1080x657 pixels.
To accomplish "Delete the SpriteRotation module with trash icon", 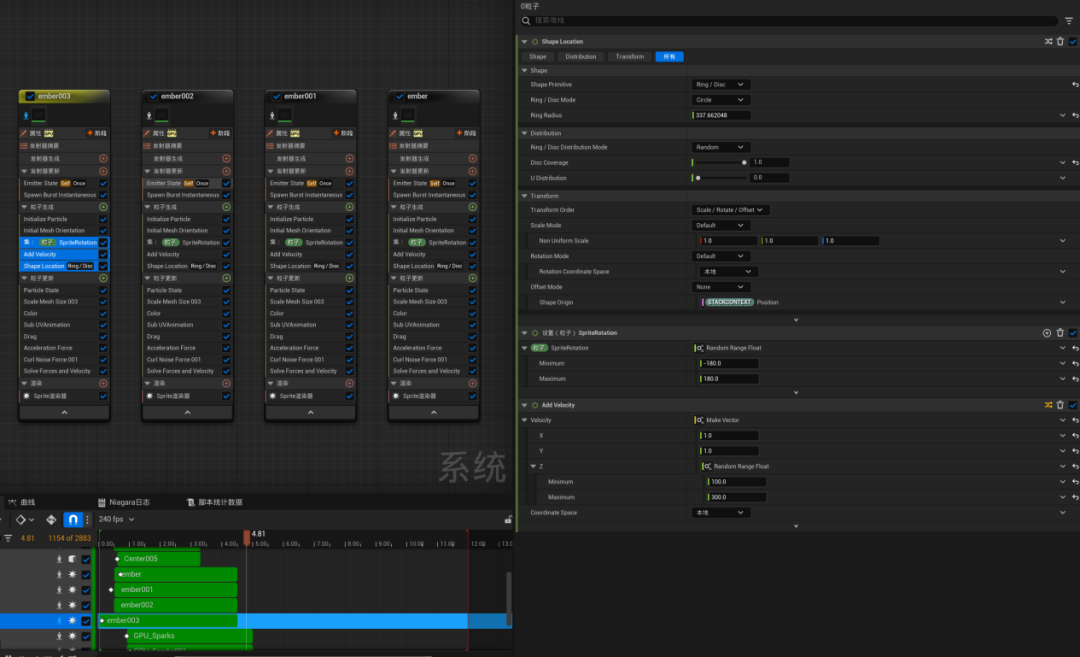I will 1061,333.
